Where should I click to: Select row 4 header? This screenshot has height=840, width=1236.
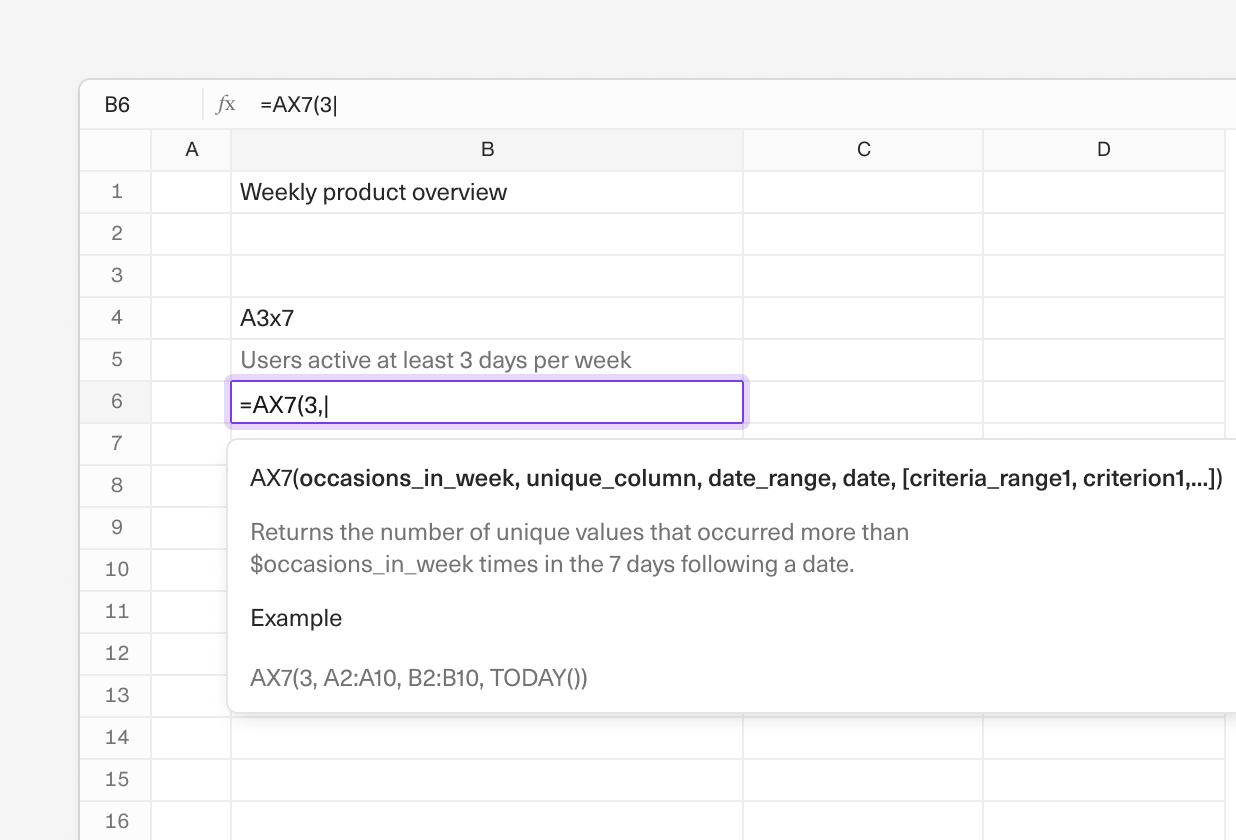tap(117, 317)
